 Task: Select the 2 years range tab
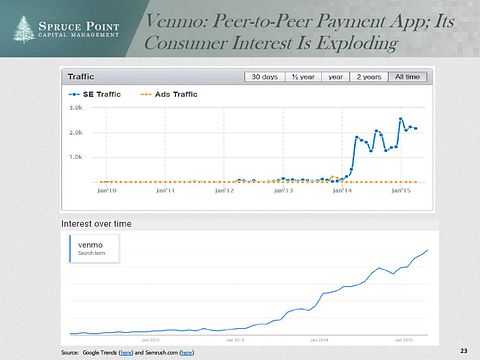click(369, 77)
